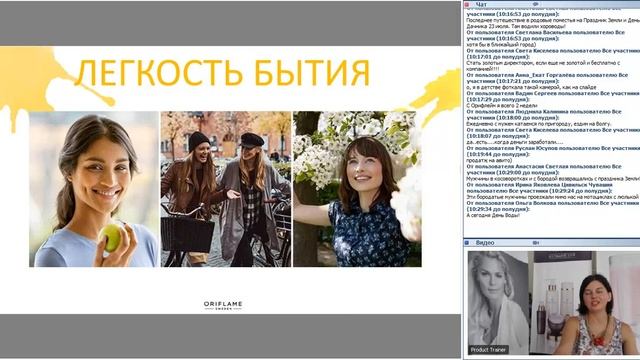640x360 pixels.
Task: Click sender line 'Ольга Волкова' in chat
Action: coord(553,206)
